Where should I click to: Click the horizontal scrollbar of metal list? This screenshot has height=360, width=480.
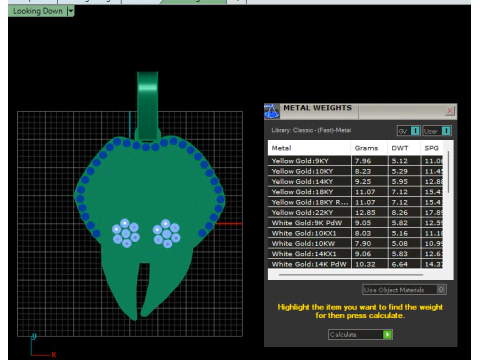pos(351,275)
